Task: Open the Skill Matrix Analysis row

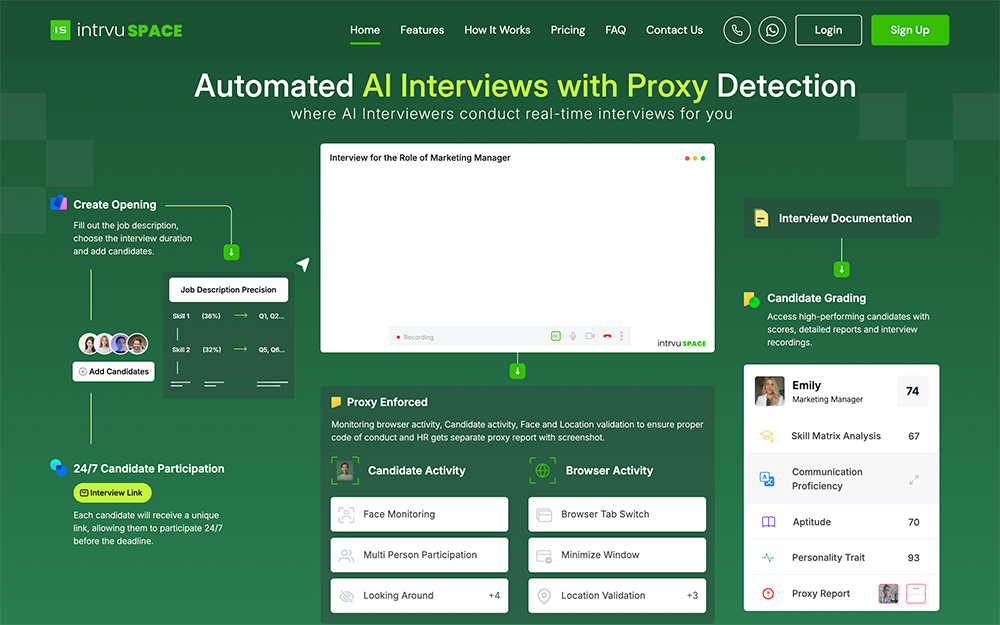Action: 841,436
